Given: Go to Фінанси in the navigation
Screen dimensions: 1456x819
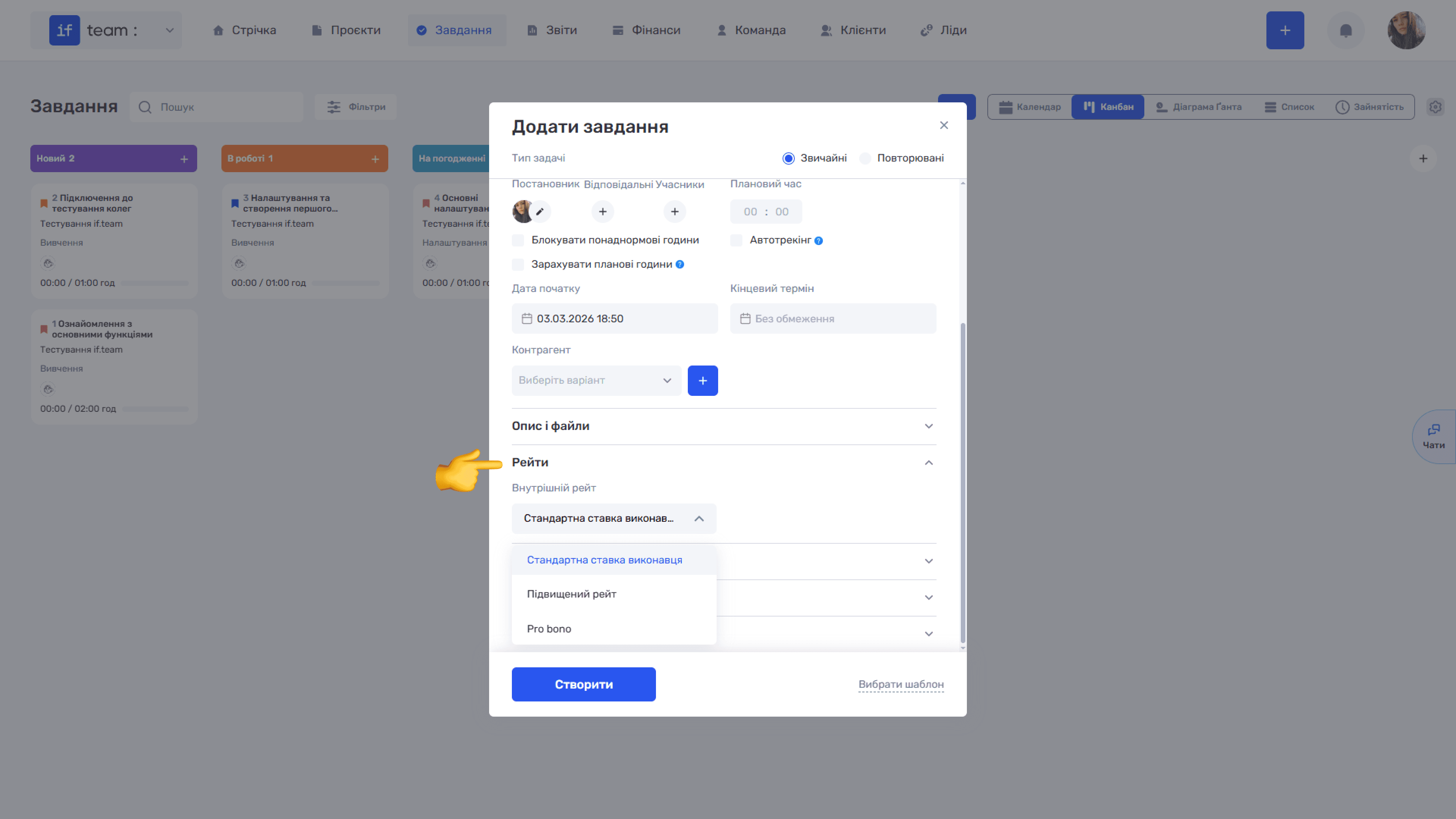Looking at the screenshot, I should tap(646, 30).
